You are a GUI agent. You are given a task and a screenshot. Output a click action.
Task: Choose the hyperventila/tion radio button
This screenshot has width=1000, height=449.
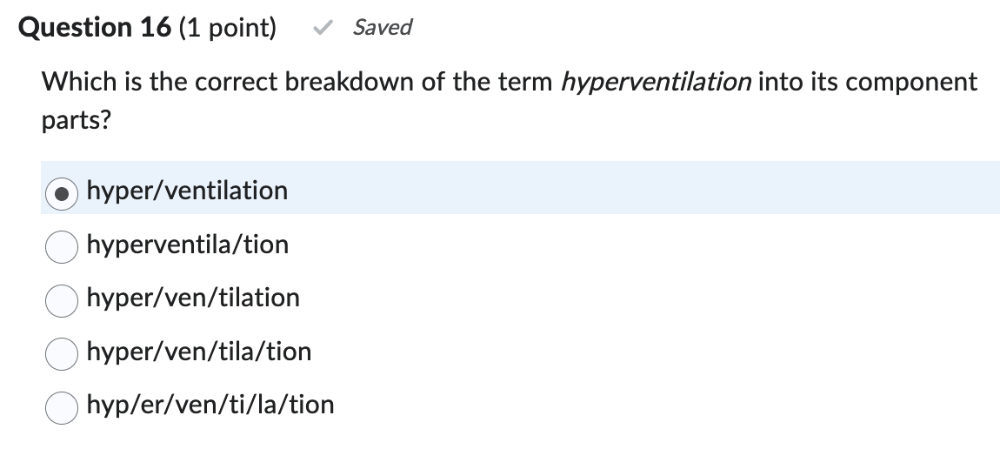tap(62, 246)
